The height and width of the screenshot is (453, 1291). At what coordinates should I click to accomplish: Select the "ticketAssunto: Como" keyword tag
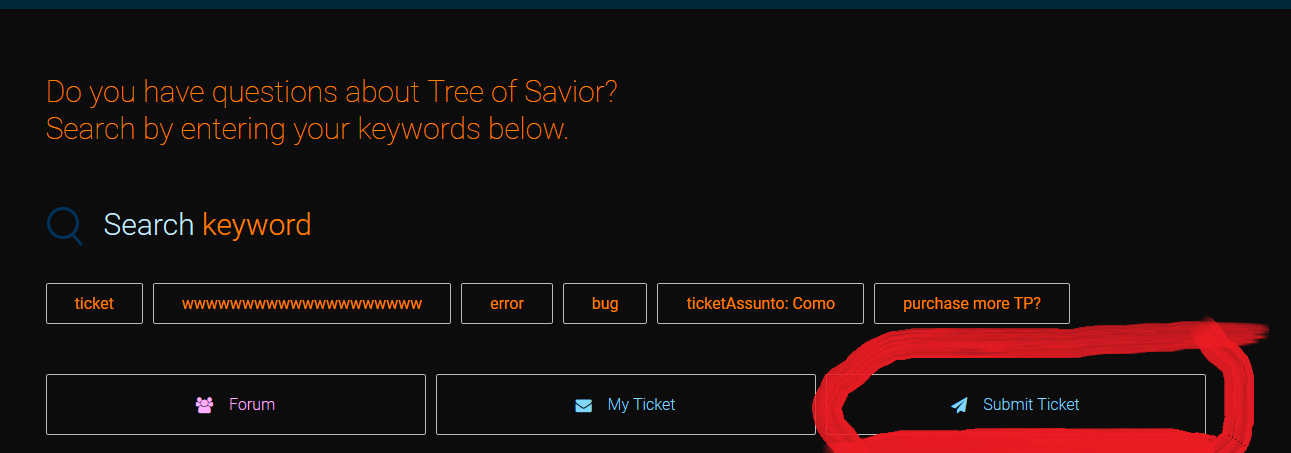click(760, 304)
